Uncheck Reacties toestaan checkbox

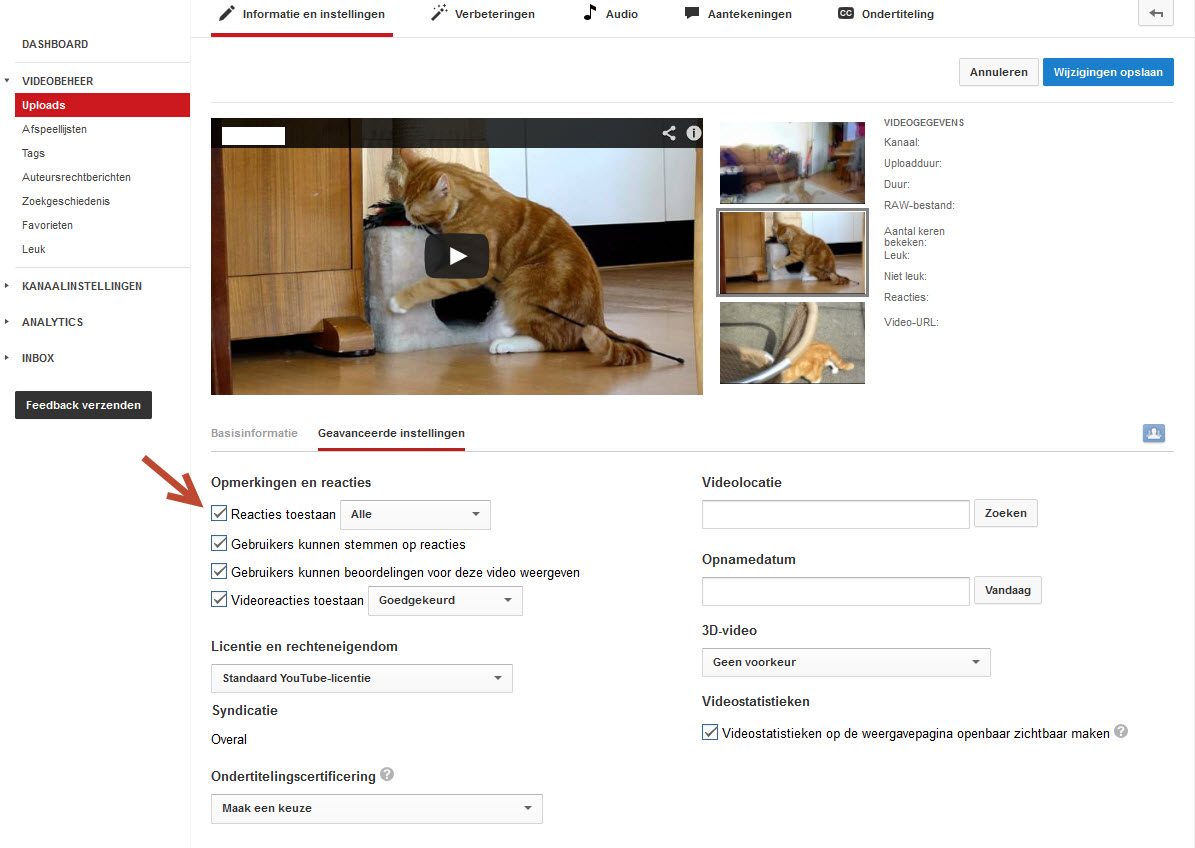(x=220, y=514)
